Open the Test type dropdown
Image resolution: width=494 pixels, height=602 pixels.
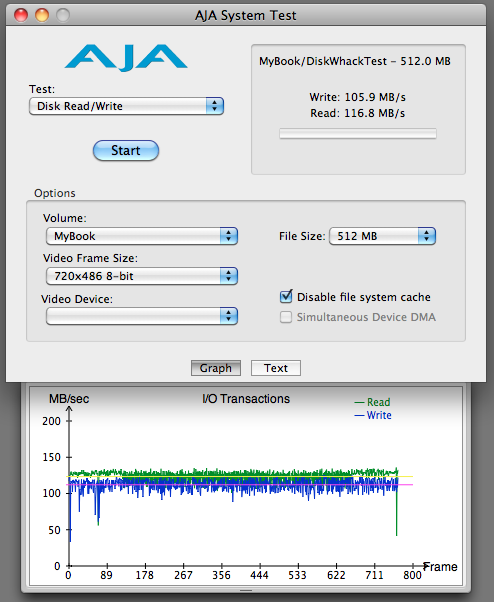[126, 106]
